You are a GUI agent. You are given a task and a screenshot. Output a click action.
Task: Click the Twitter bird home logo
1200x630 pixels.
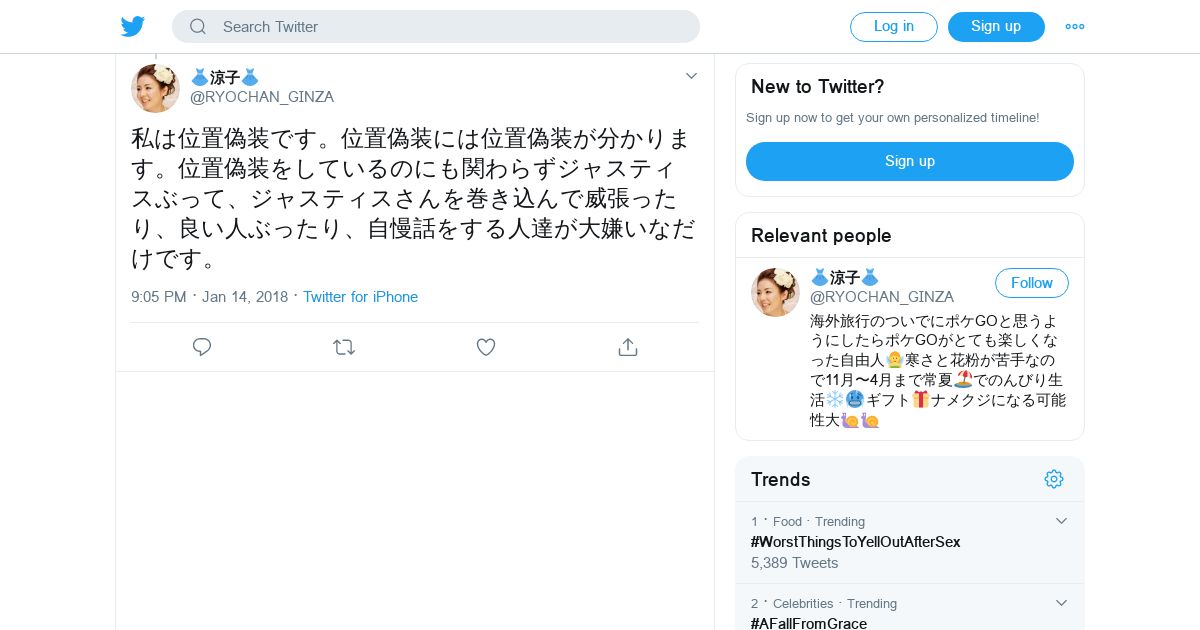[133, 26]
